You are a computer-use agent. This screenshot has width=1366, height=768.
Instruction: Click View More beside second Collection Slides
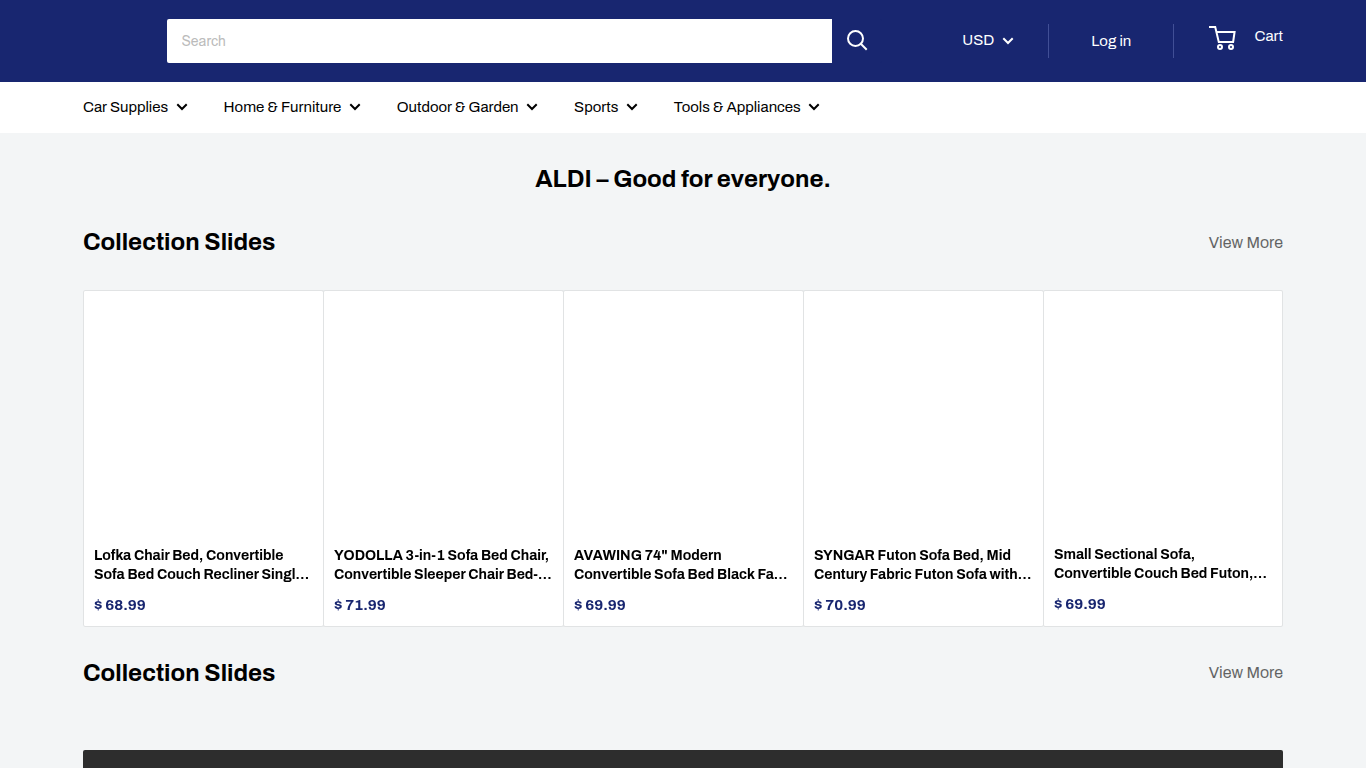tap(1245, 672)
